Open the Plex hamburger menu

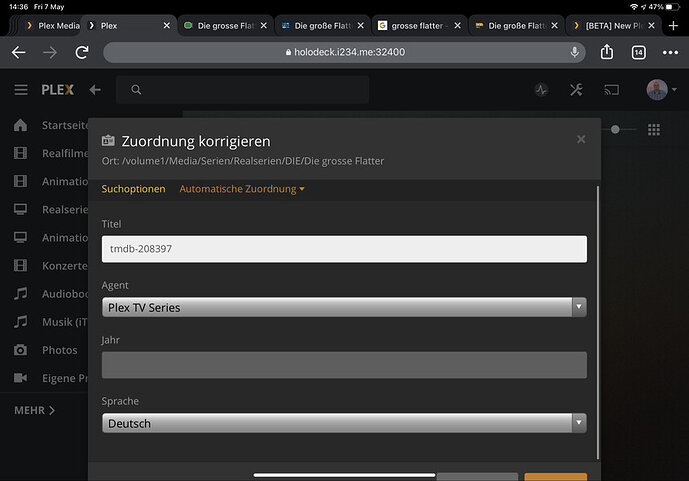[x=21, y=90]
